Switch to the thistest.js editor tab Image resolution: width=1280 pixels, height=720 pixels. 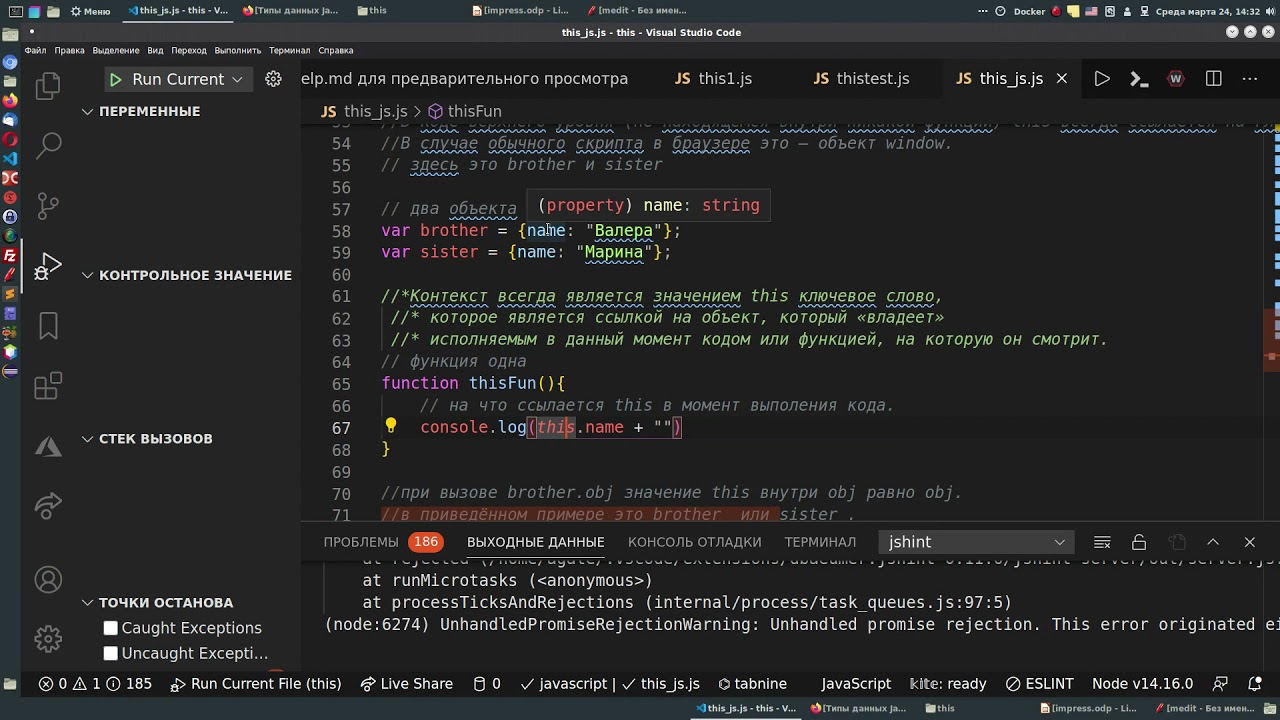pos(861,79)
